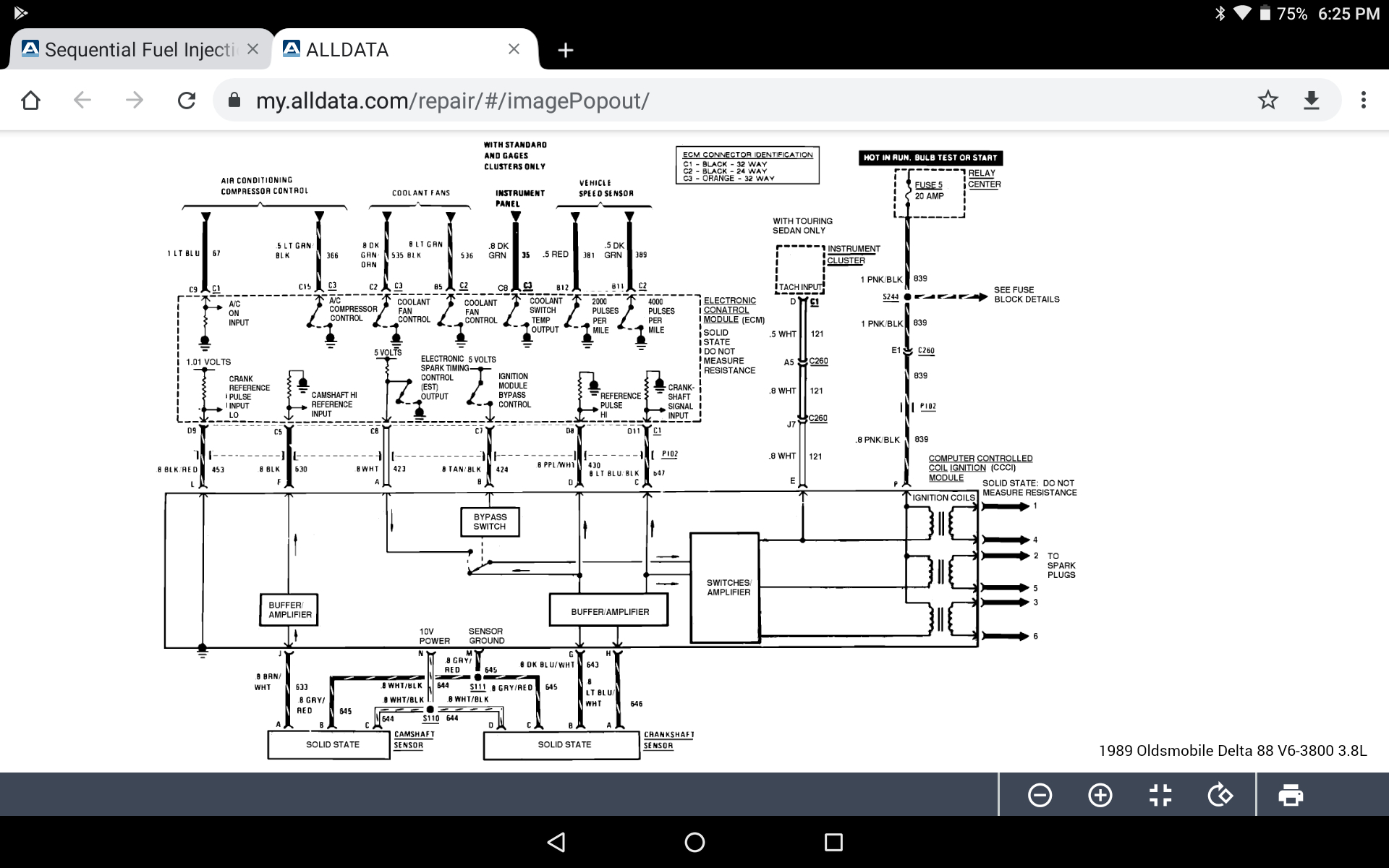This screenshot has height=868, width=1389.
Task: Open browser downloads icon
Action: [1312, 100]
